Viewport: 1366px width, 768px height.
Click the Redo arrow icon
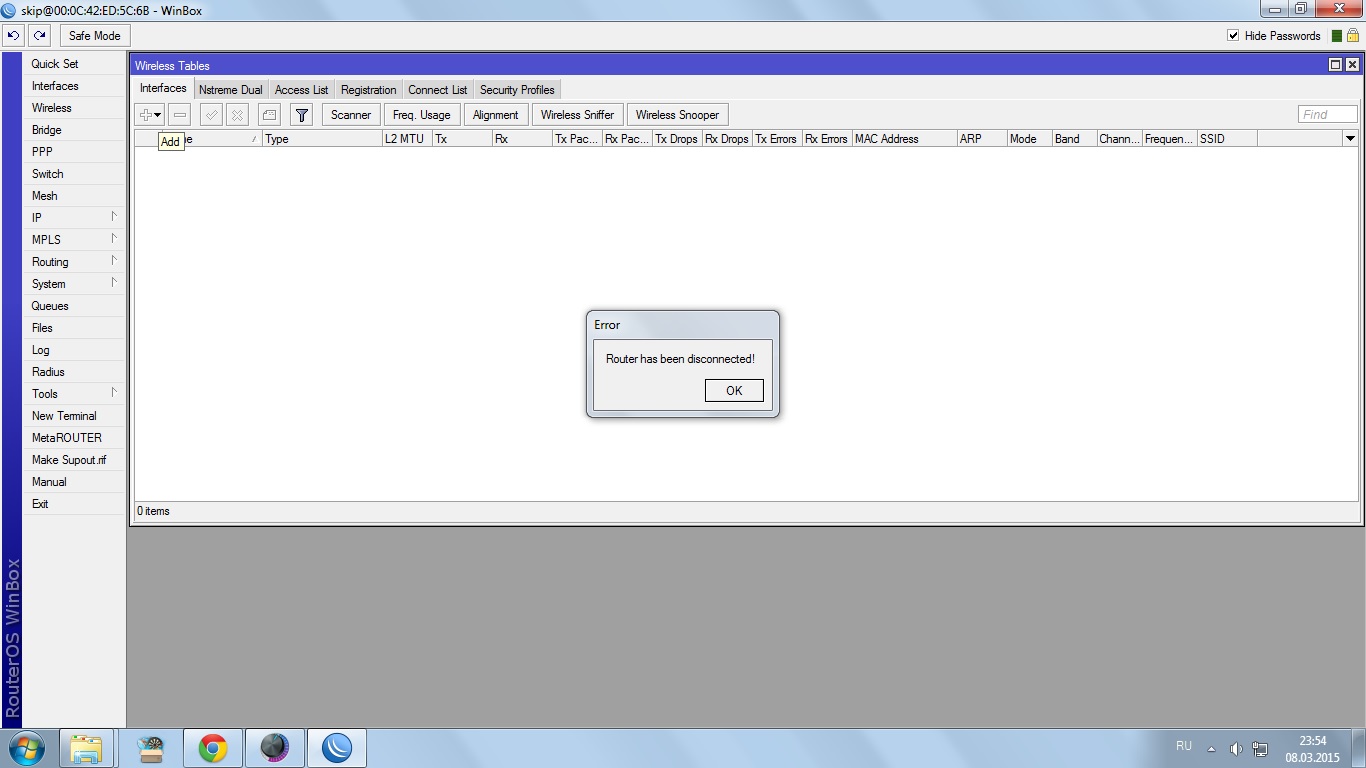tap(40, 35)
